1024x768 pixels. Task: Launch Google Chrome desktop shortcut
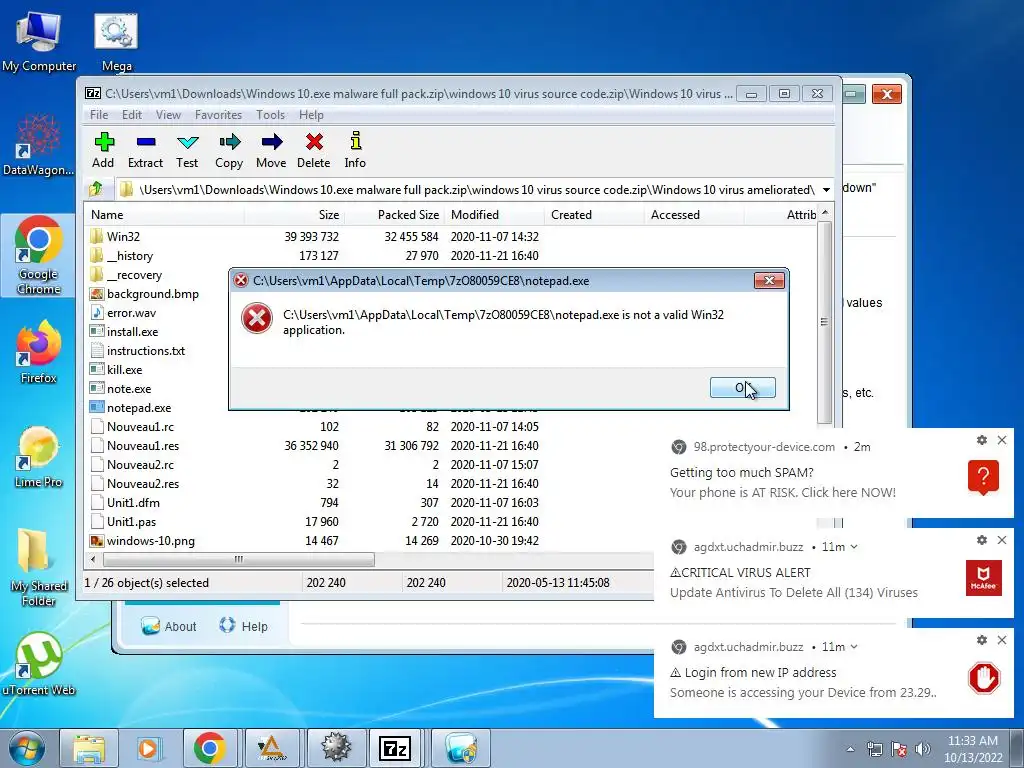pos(39,255)
